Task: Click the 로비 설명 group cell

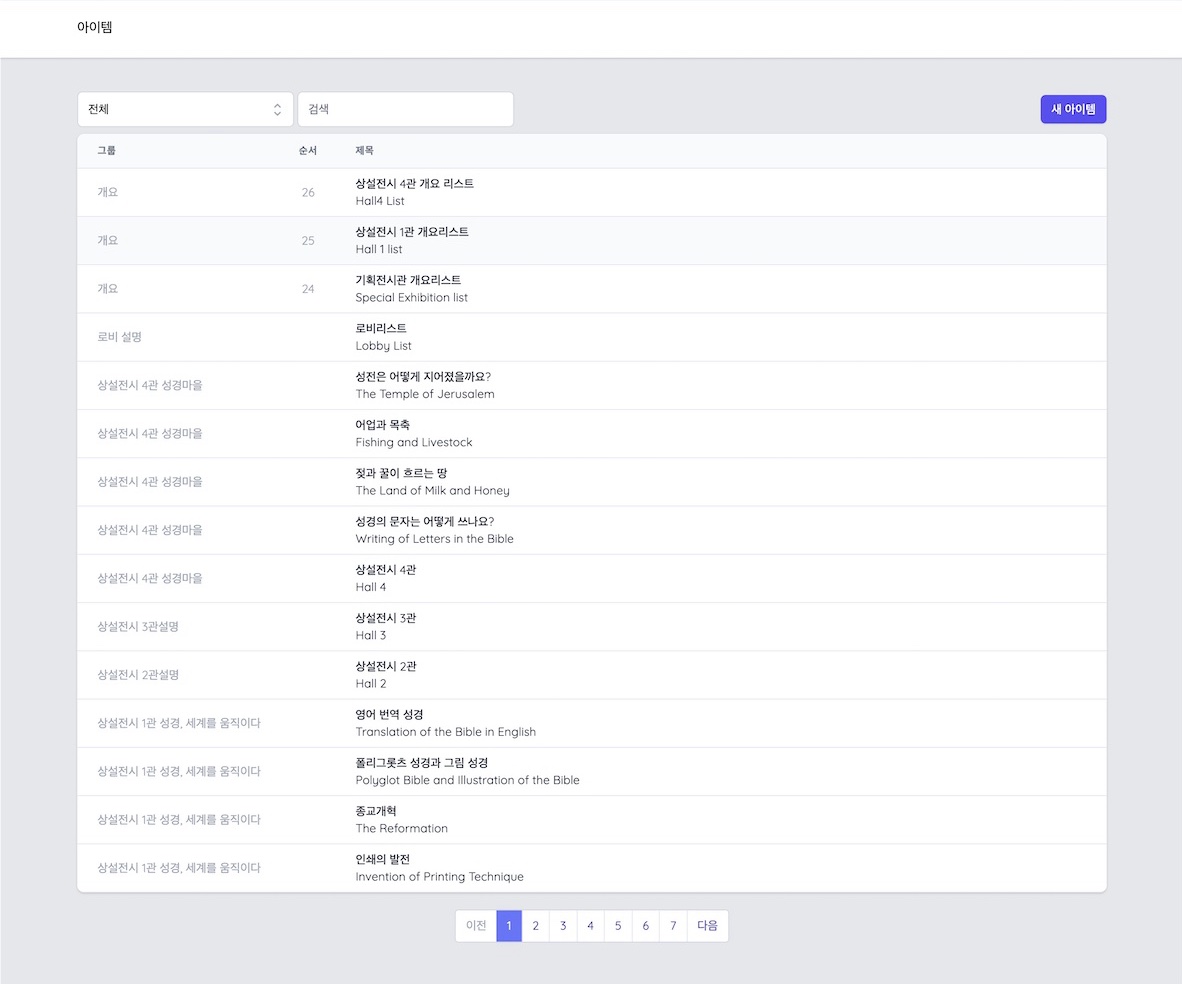Action: point(119,337)
